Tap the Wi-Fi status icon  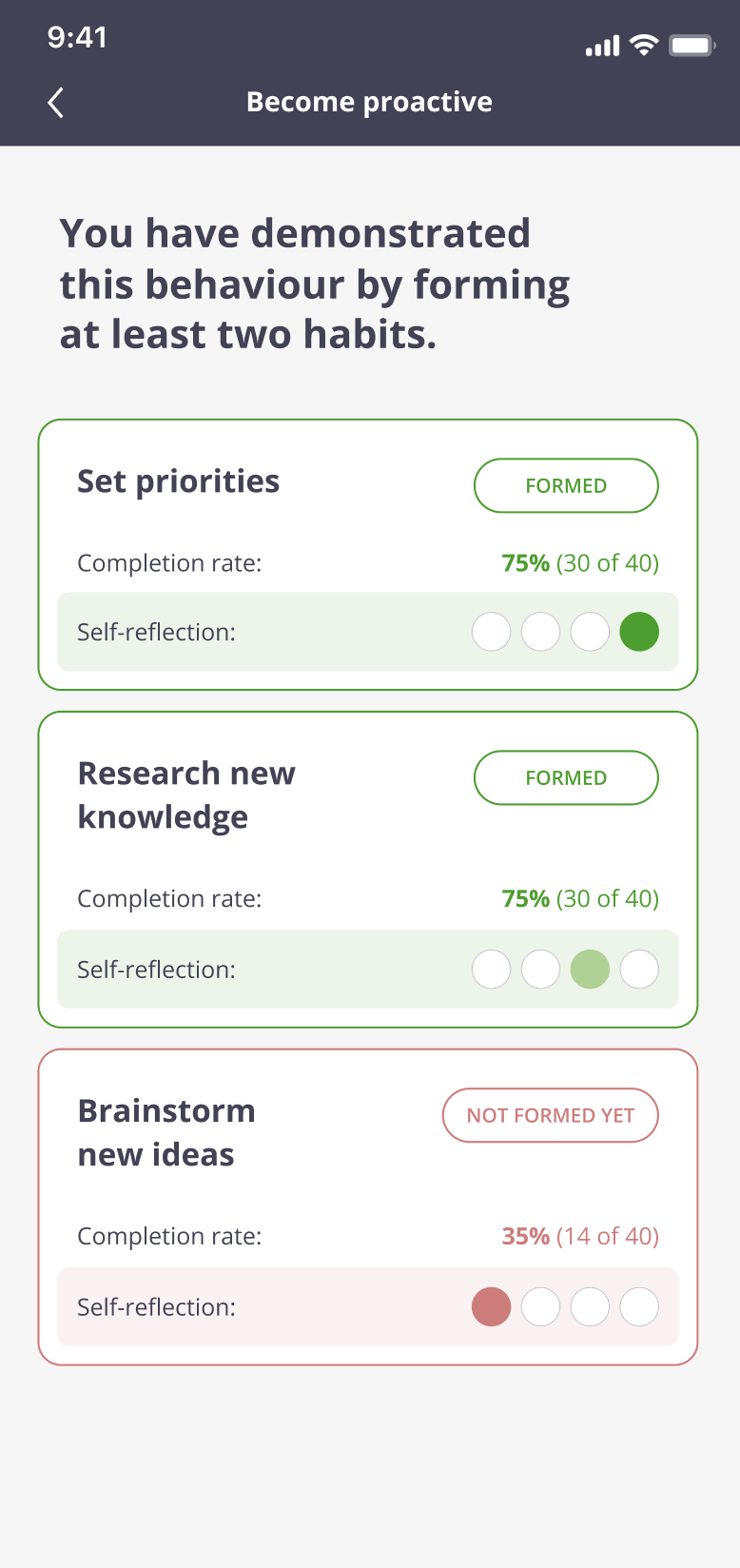[x=644, y=46]
